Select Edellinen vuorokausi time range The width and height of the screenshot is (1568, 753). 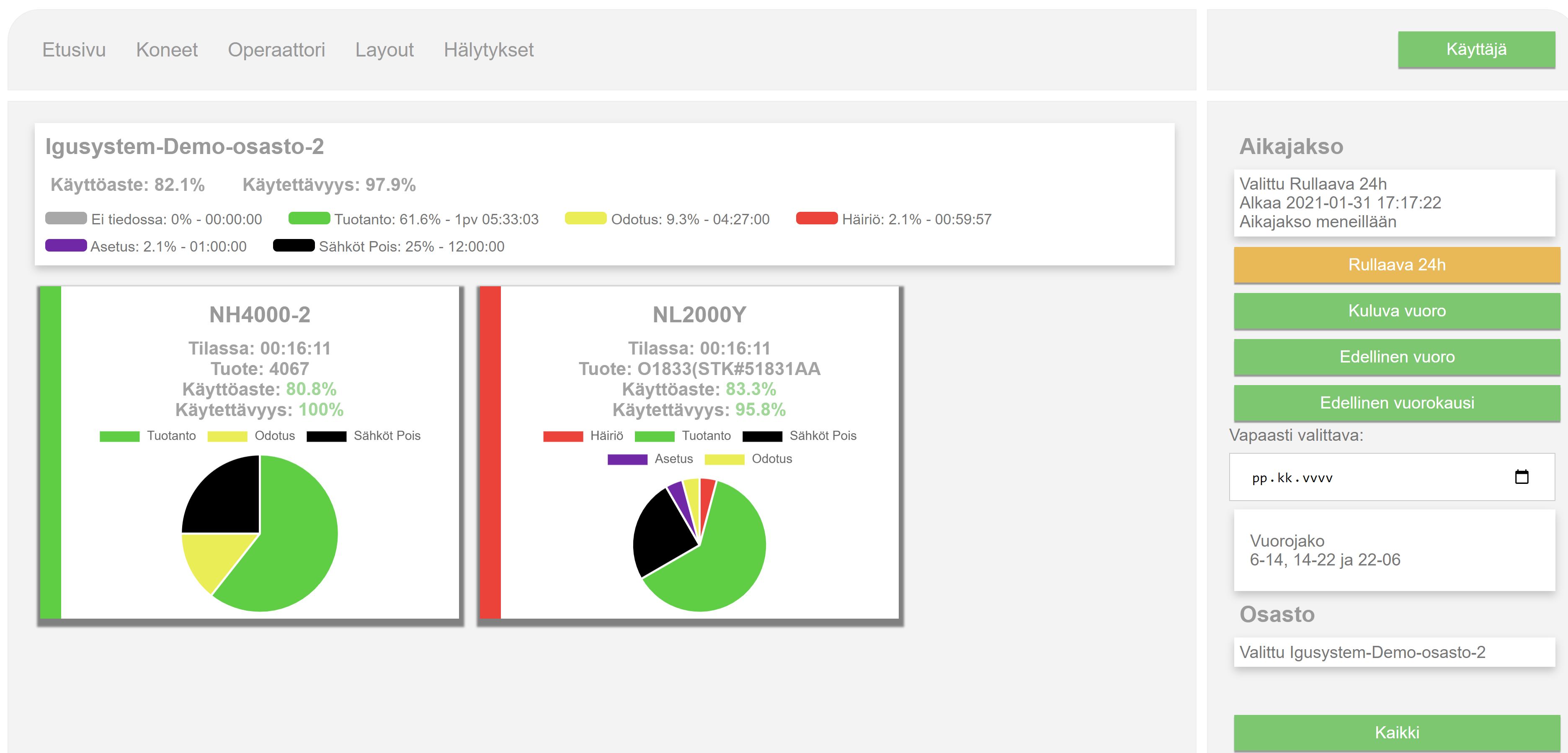(1396, 403)
